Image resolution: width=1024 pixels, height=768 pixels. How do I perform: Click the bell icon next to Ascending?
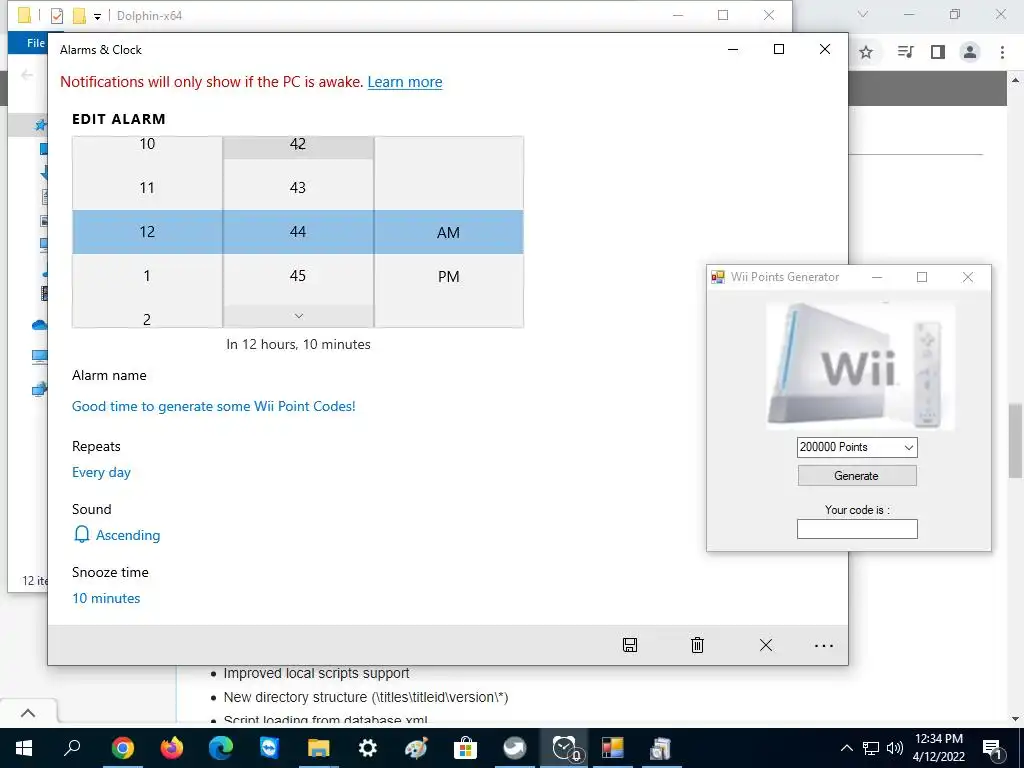point(82,535)
